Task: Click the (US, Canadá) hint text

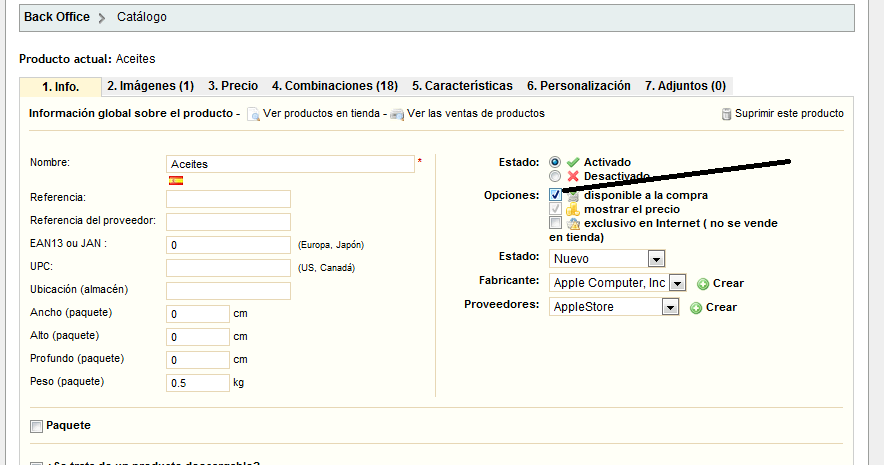Action: coord(326,268)
